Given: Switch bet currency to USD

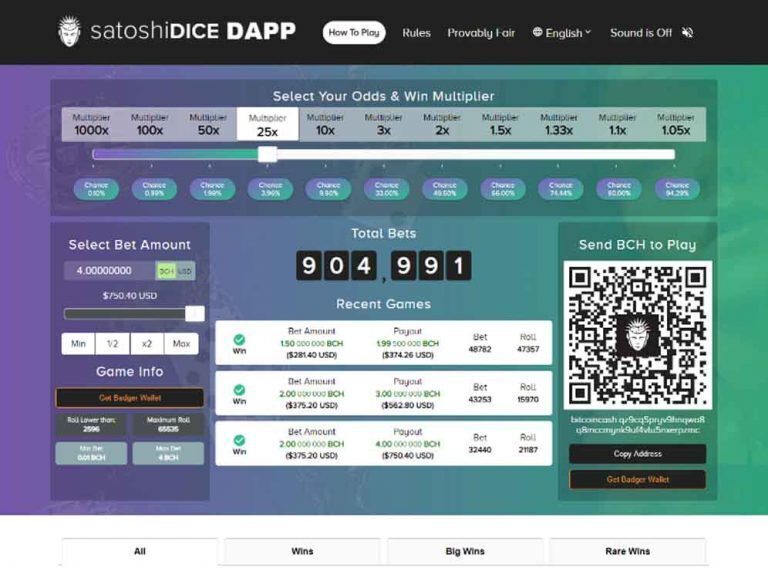Looking at the screenshot, I should 185,271.
